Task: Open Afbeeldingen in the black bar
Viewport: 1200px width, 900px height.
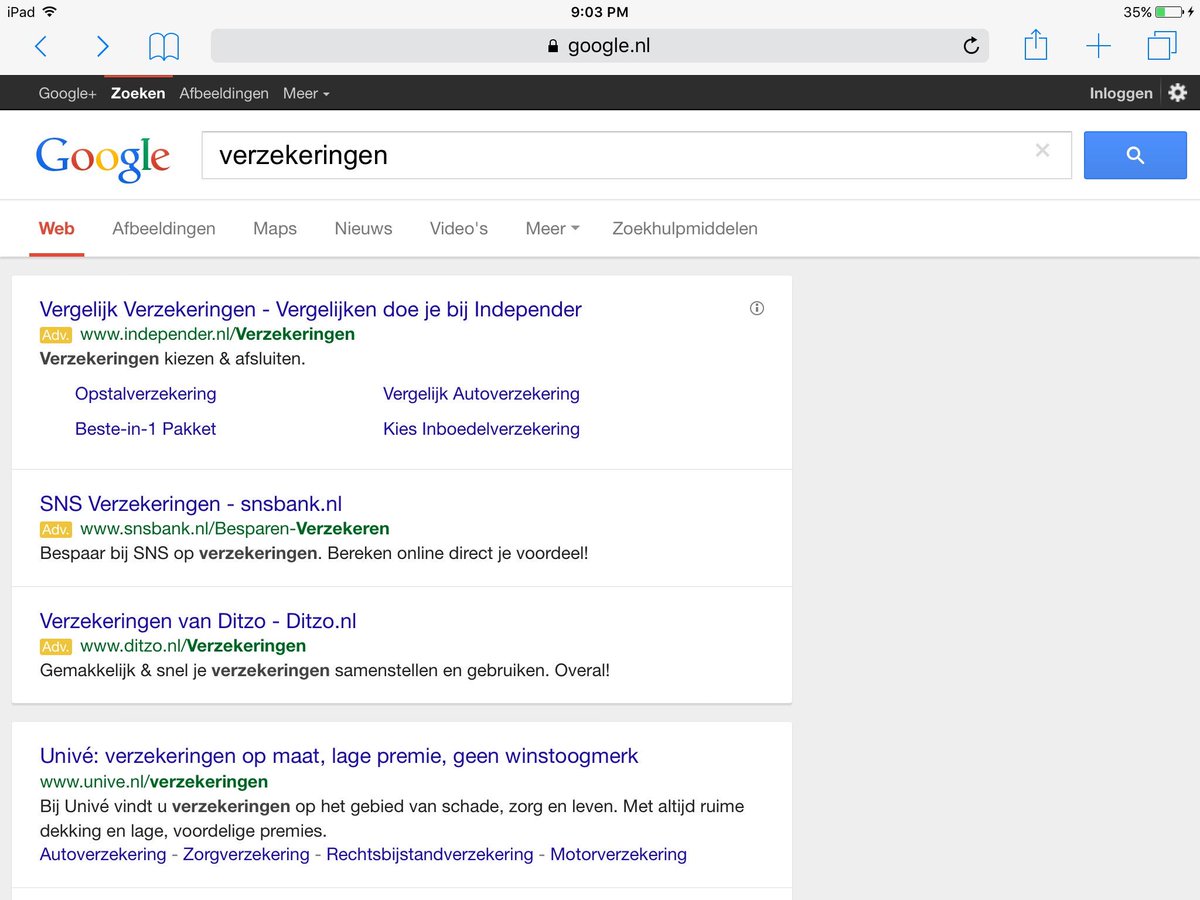Action: click(x=224, y=93)
